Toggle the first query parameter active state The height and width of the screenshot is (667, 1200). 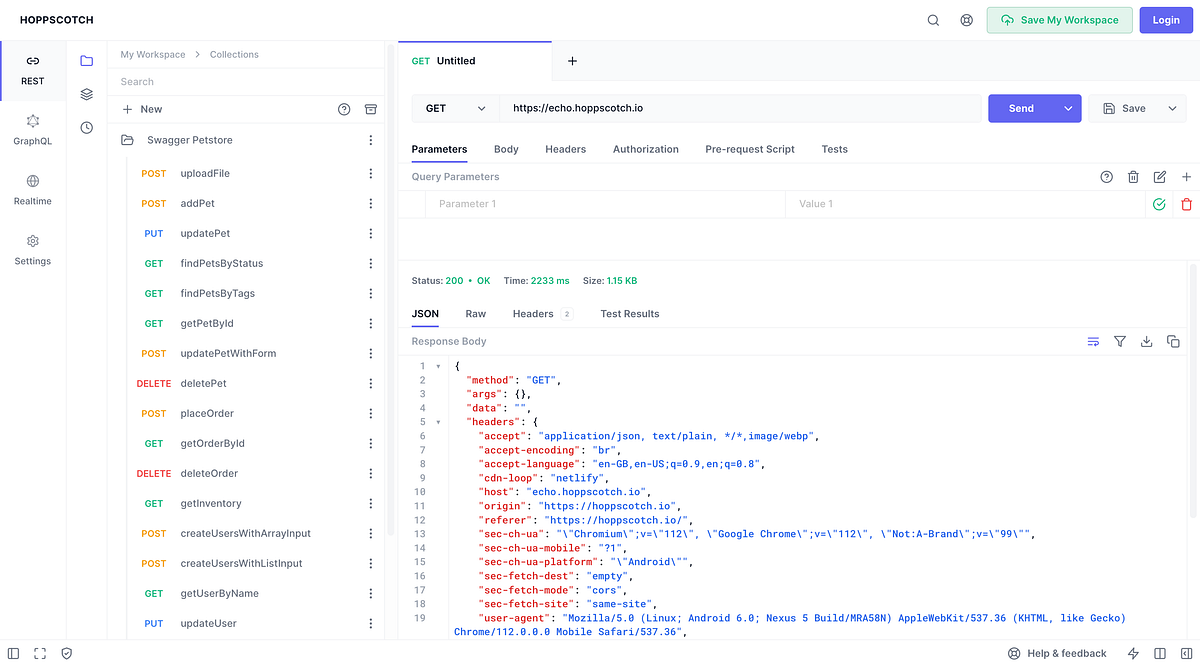(1159, 204)
